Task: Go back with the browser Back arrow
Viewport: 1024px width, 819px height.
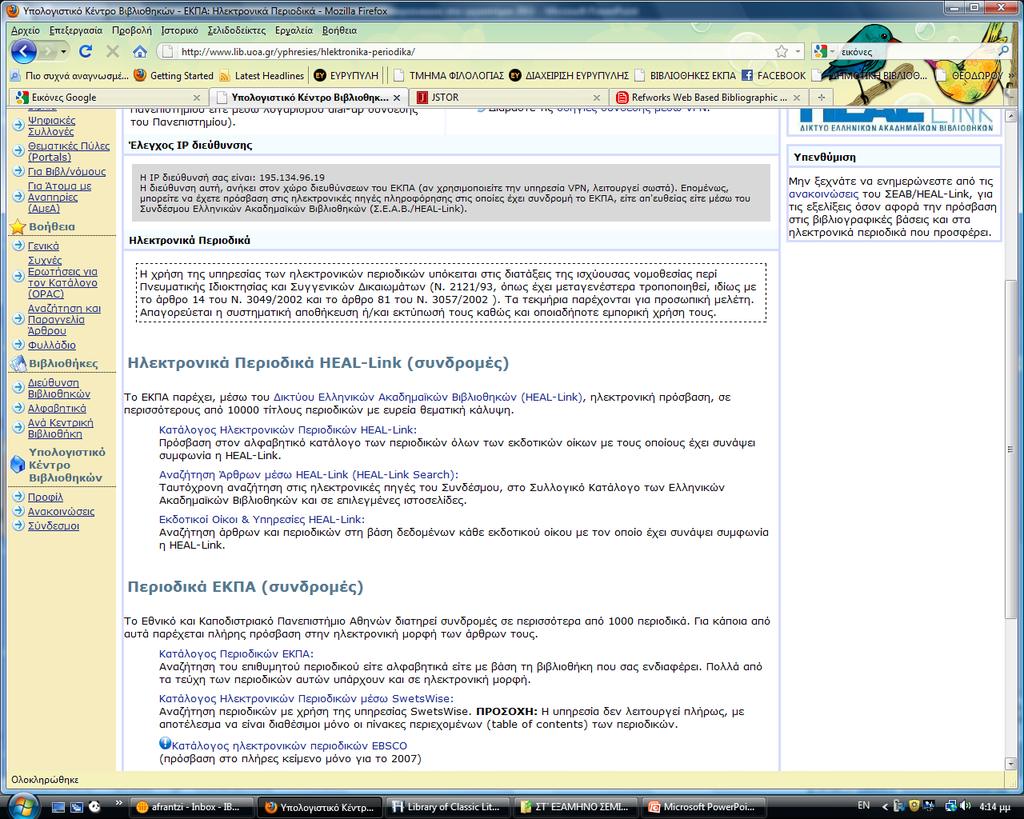Action: tap(24, 52)
